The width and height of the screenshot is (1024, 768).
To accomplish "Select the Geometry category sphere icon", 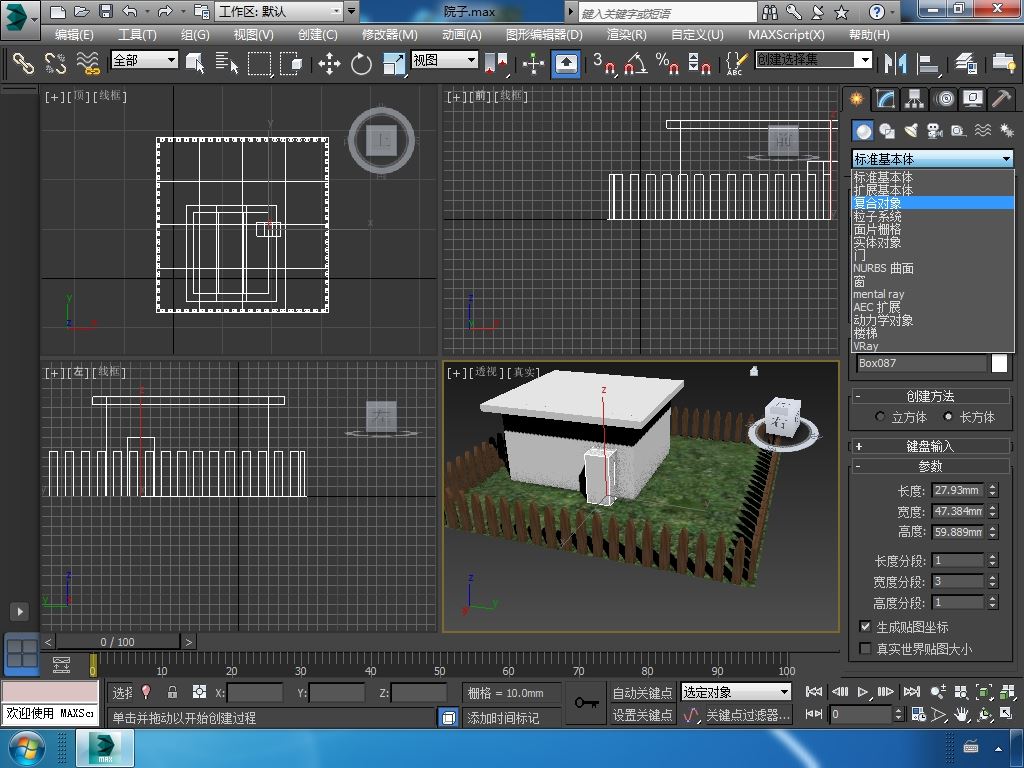I will [863, 131].
